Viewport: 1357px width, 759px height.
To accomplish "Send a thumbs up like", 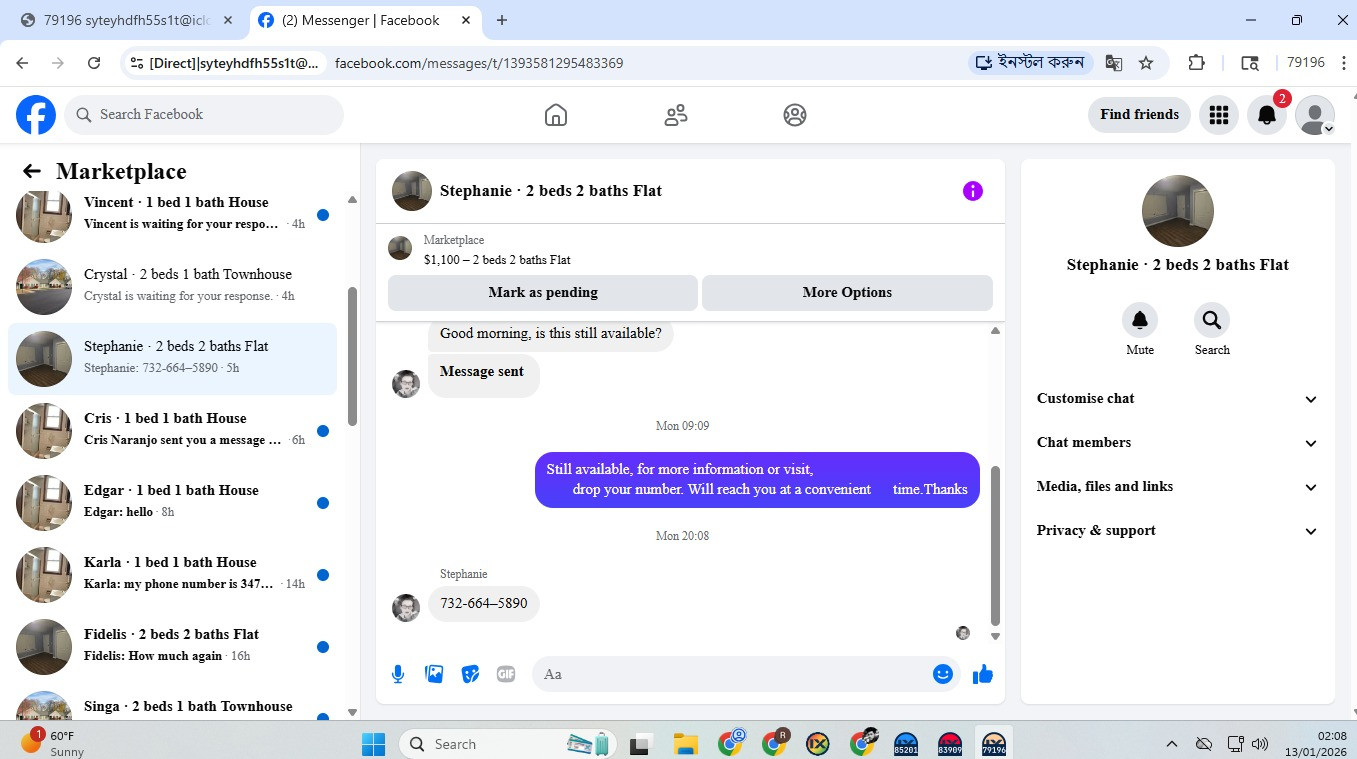I will click(983, 674).
